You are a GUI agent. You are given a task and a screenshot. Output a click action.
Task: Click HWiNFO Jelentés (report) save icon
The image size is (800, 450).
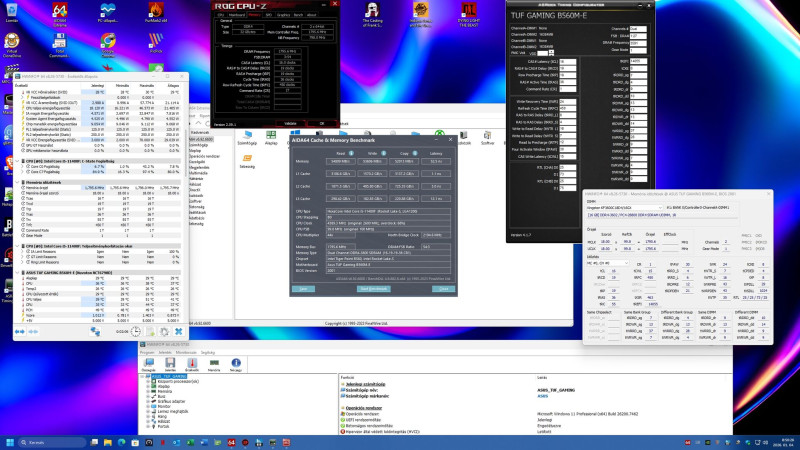point(170,364)
